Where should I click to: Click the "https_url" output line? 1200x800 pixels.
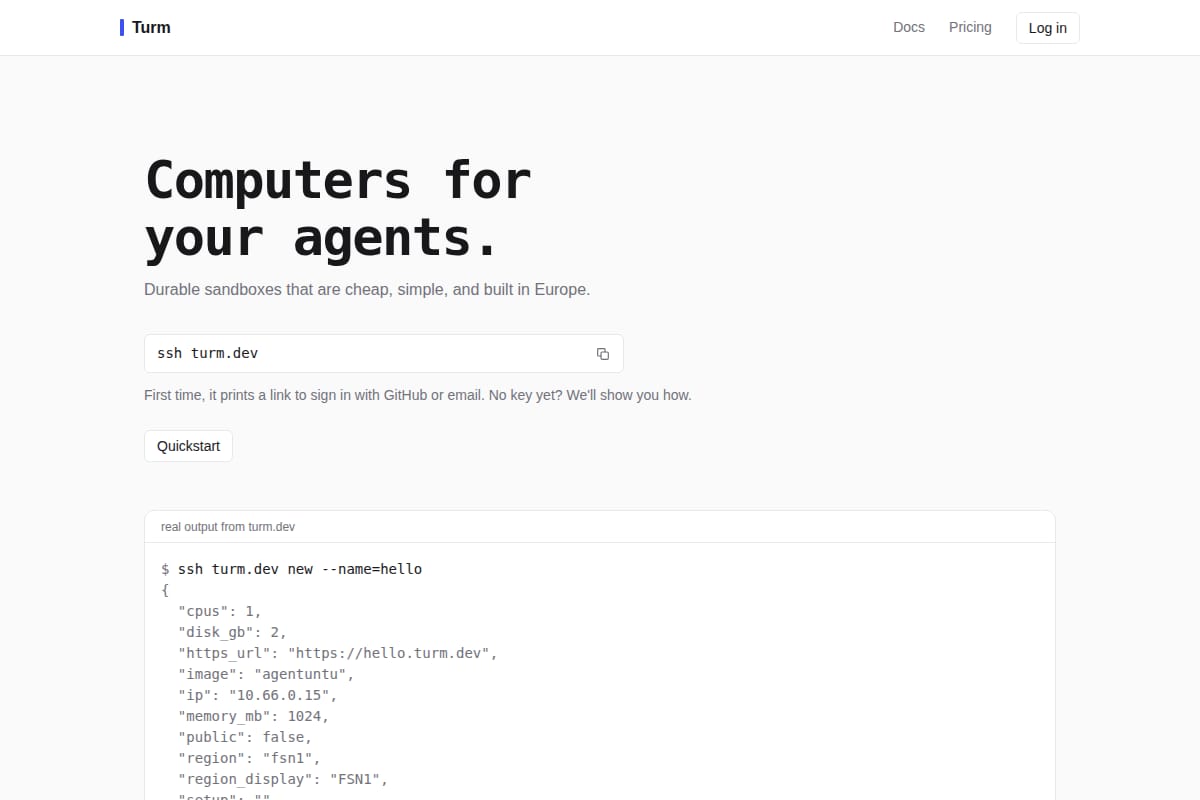337,653
